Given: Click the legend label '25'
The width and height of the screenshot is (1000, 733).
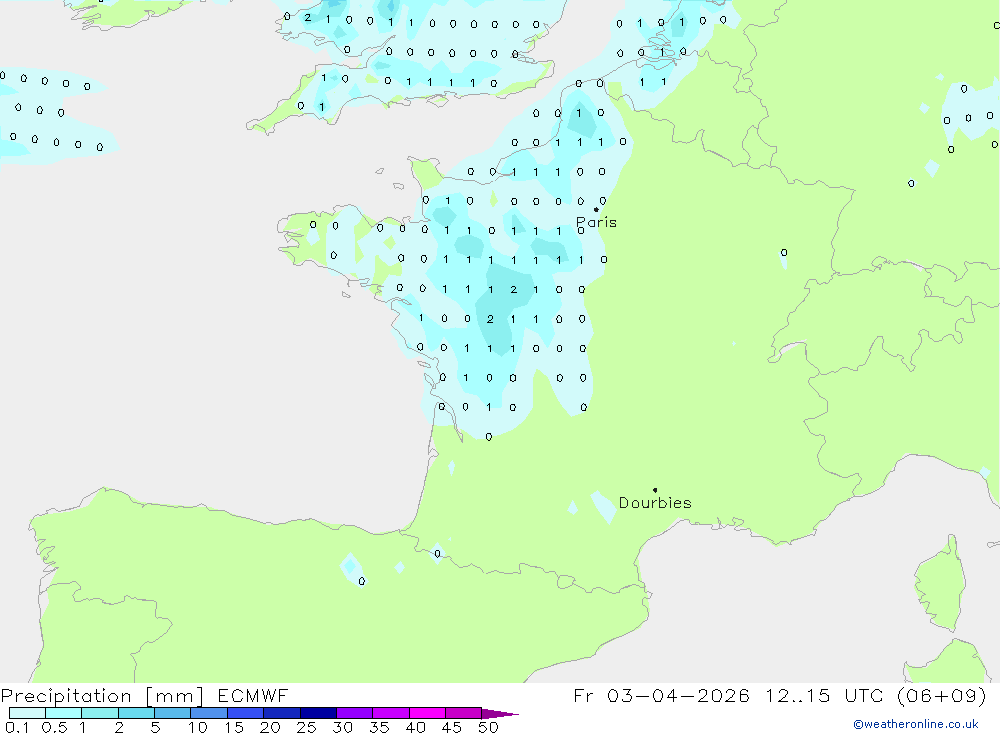Looking at the screenshot, I should click(x=306, y=727).
